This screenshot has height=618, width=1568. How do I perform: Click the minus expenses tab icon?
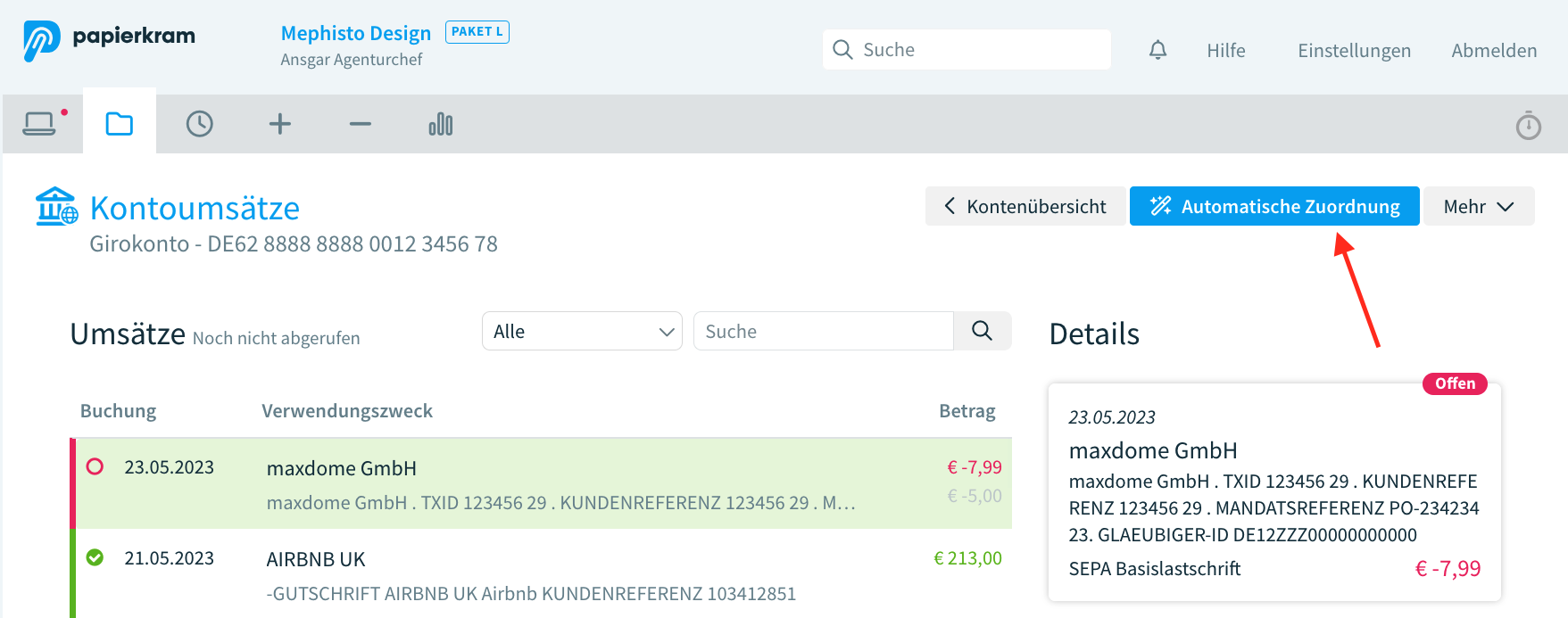(360, 124)
